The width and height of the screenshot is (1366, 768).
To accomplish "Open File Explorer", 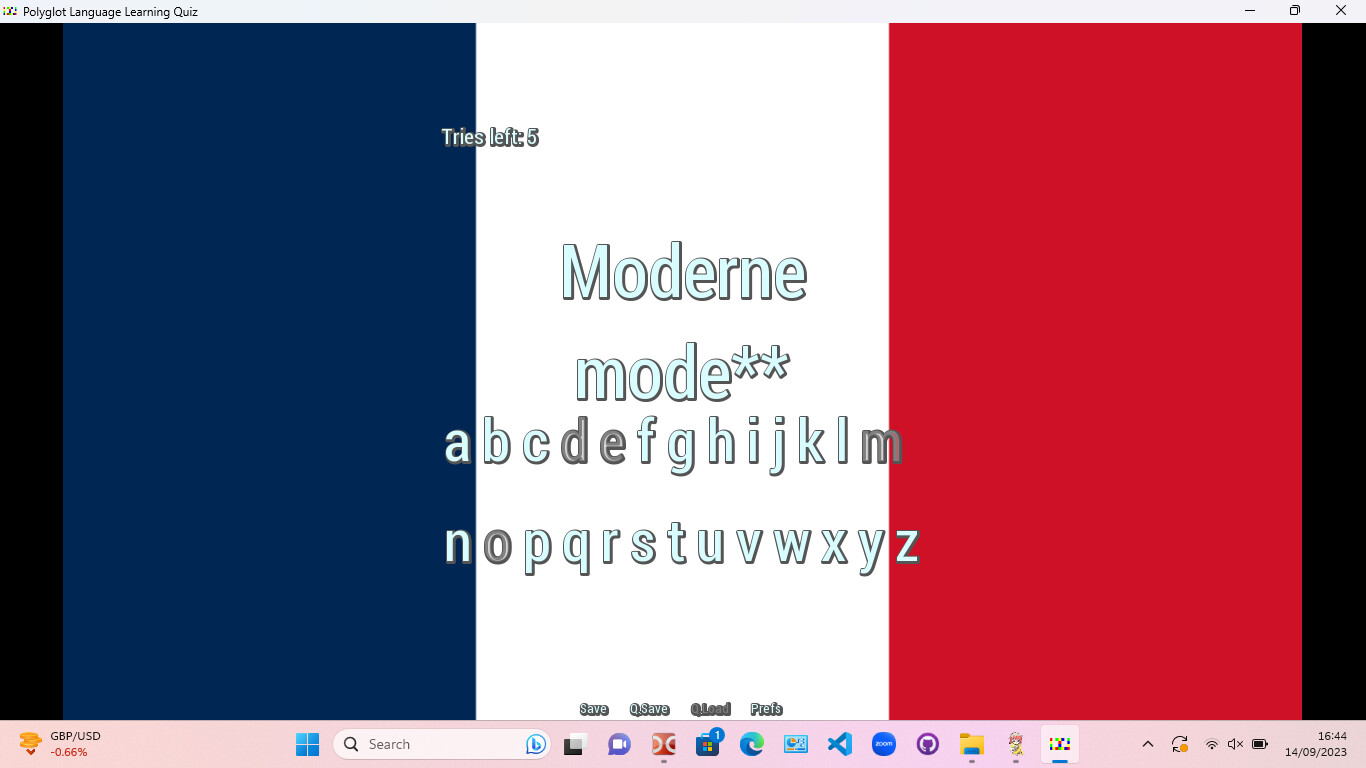I will point(971,744).
